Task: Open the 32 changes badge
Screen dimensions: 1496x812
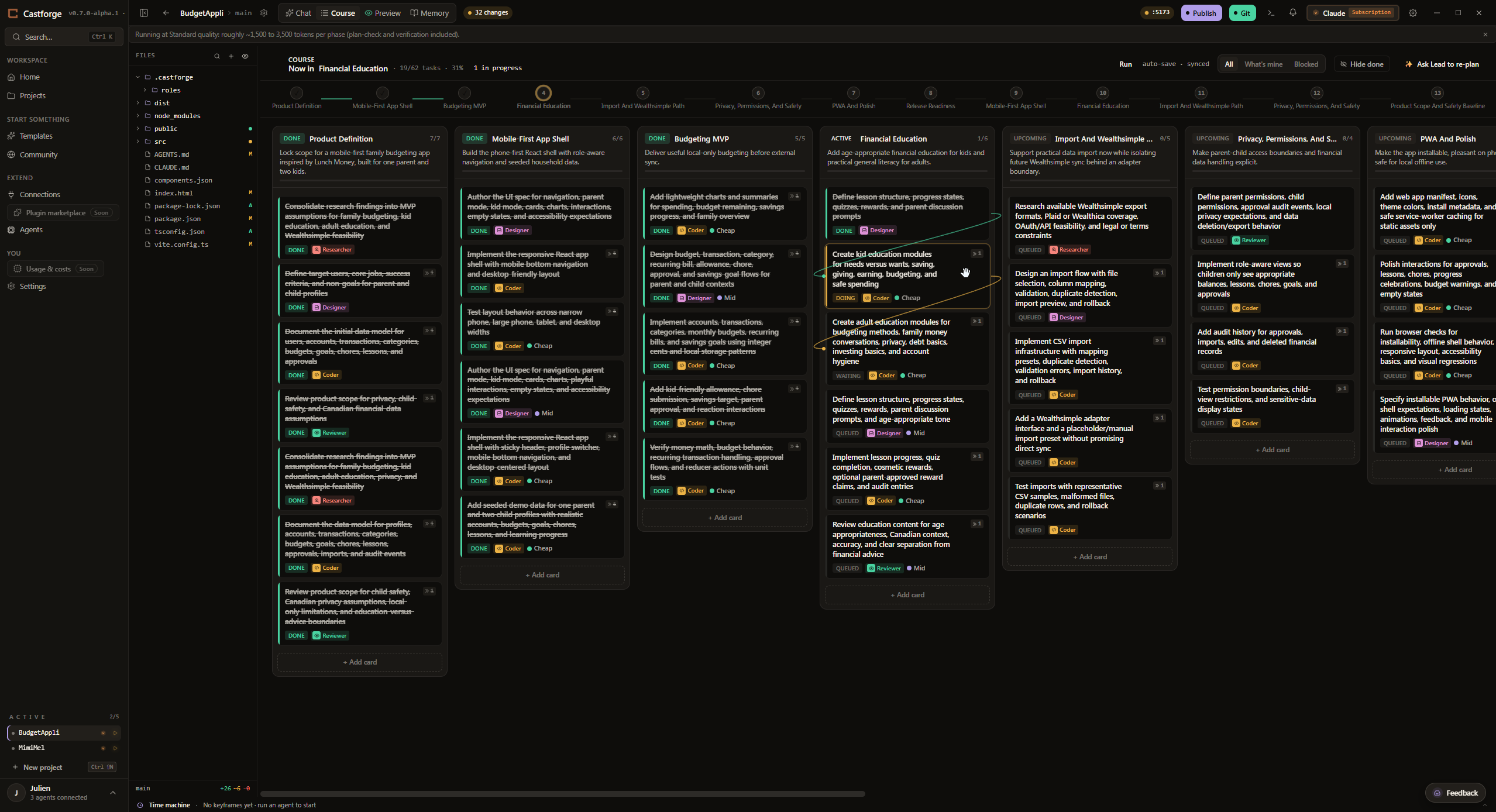Action: 488,12
